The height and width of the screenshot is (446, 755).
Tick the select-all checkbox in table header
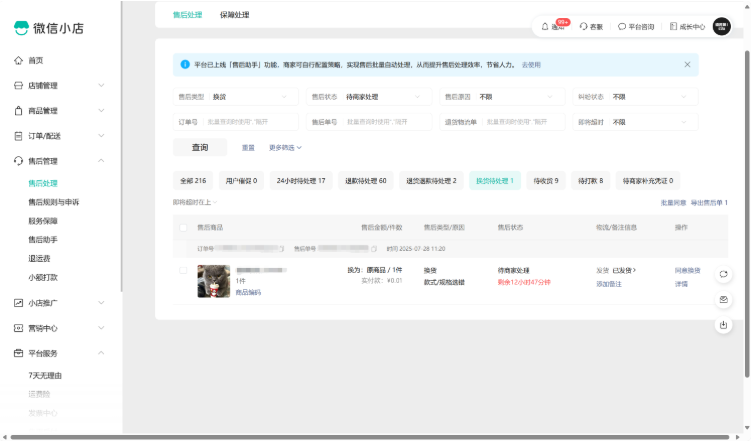183,228
